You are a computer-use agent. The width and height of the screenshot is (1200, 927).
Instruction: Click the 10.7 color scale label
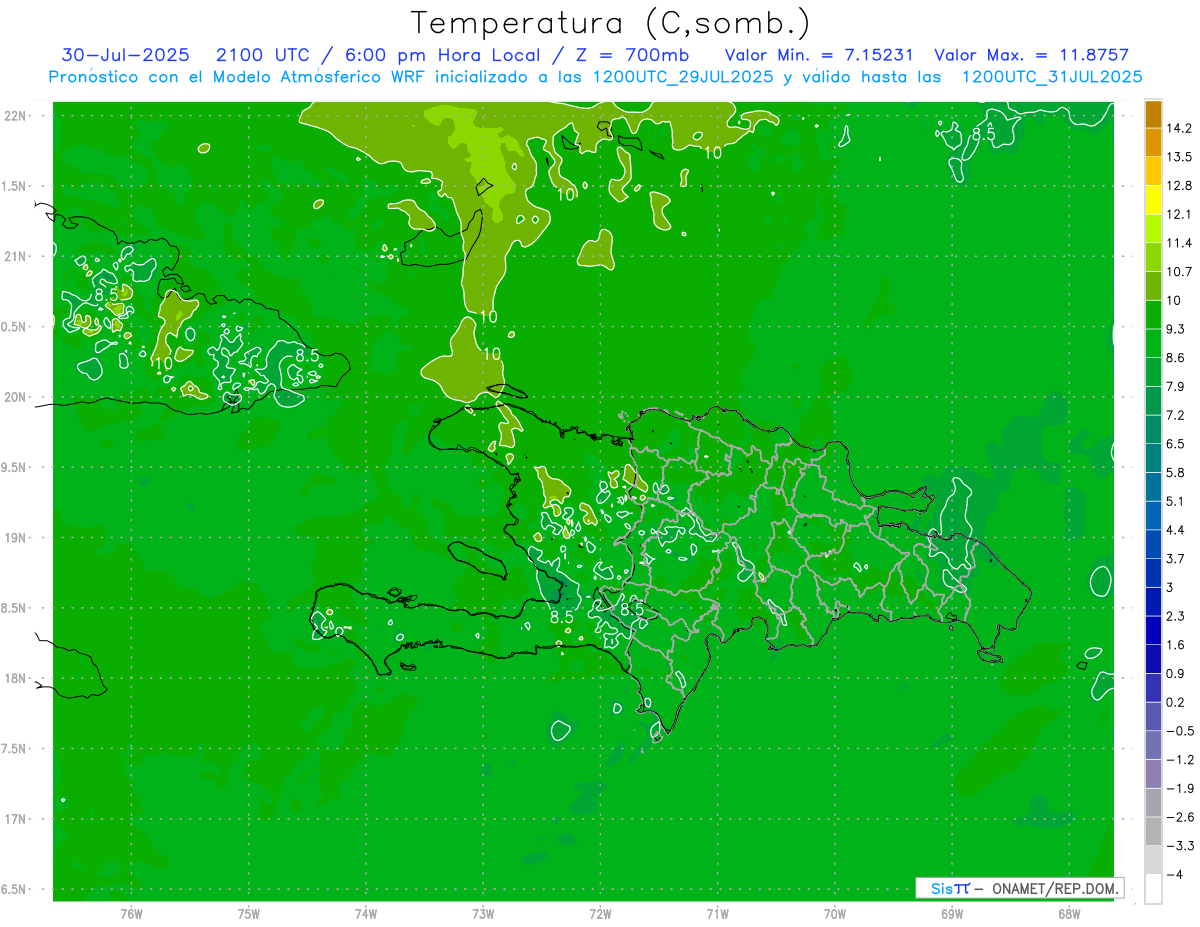click(x=1180, y=272)
